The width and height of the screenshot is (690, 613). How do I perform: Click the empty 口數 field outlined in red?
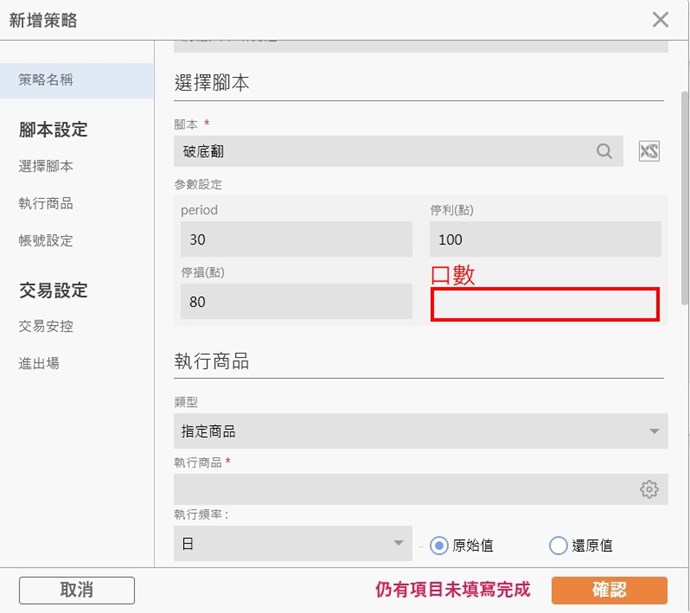click(x=545, y=305)
